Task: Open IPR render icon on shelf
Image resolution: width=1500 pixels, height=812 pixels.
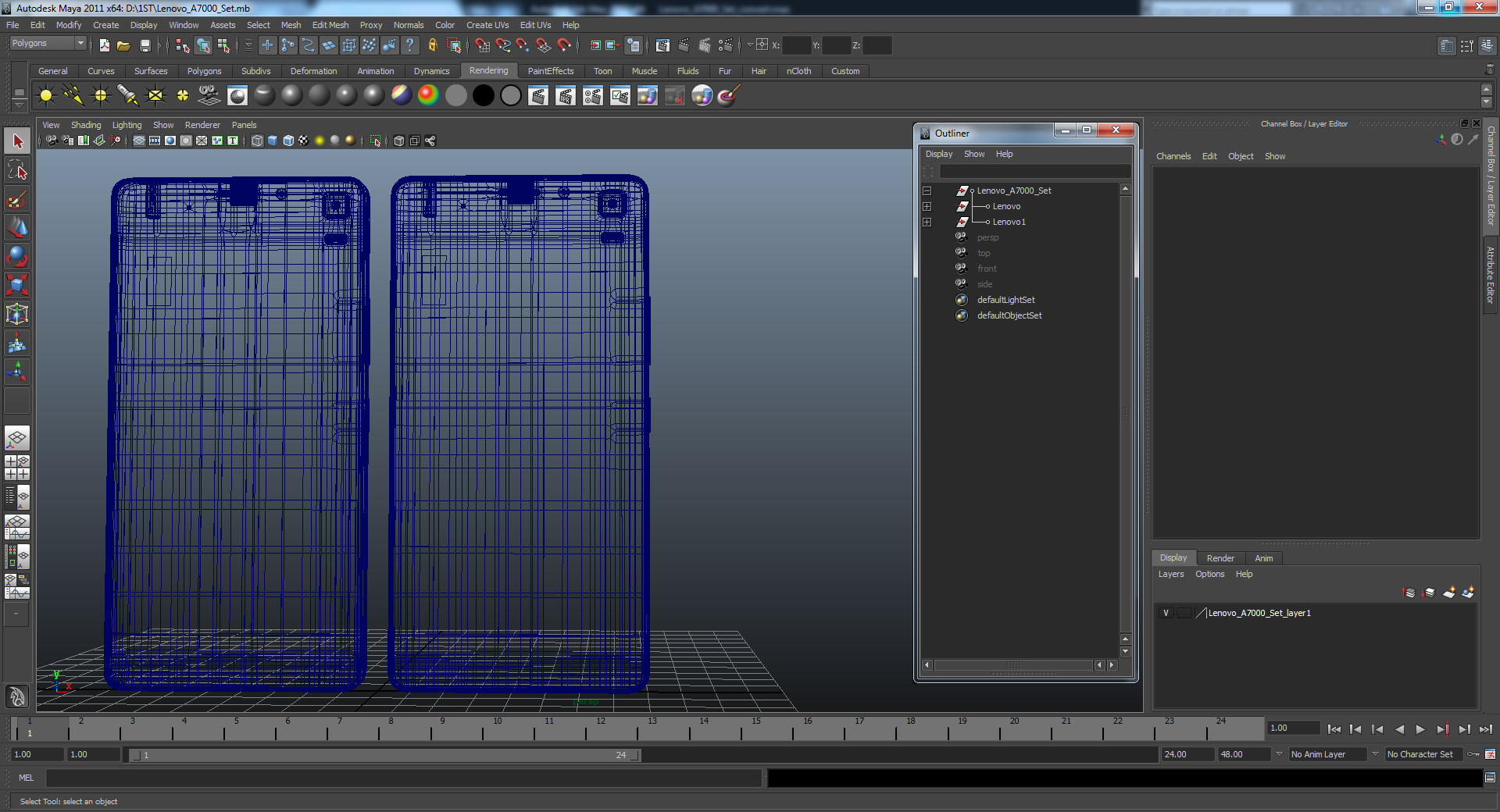Action: pos(566,96)
